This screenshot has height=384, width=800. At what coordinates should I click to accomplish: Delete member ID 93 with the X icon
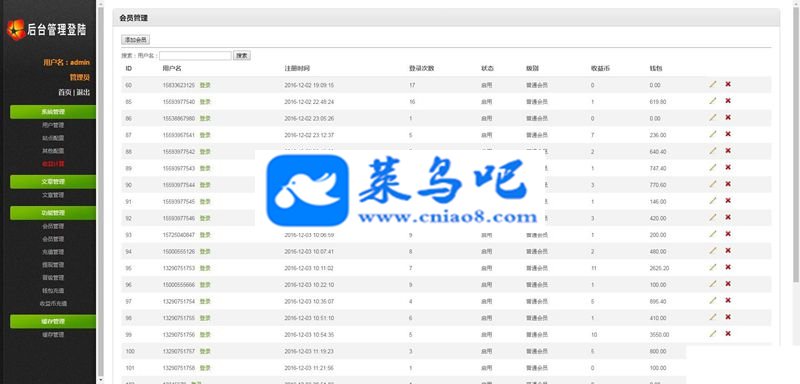728,234
